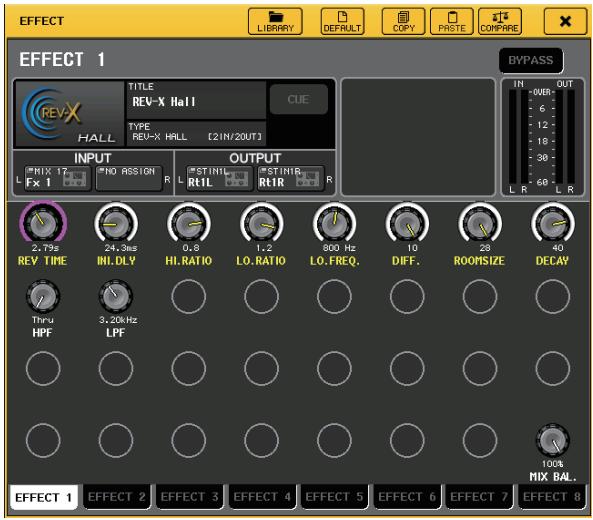Viewport: 593px width, 520px height.
Task: Select the REV TIME knob
Action: [43, 223]
